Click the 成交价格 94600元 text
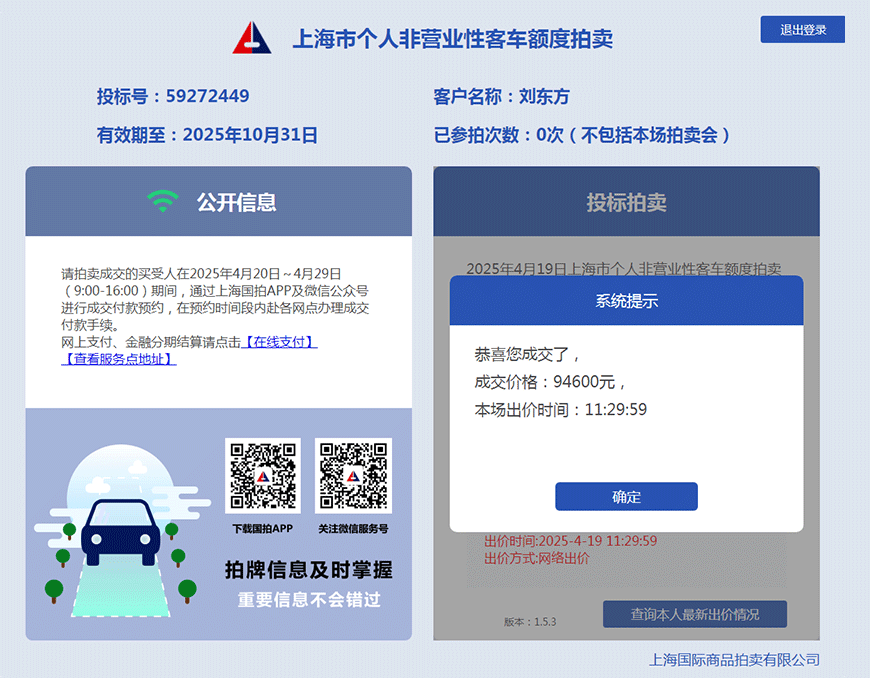This screenshot has width=870, height=678. [x=550, y=382]
